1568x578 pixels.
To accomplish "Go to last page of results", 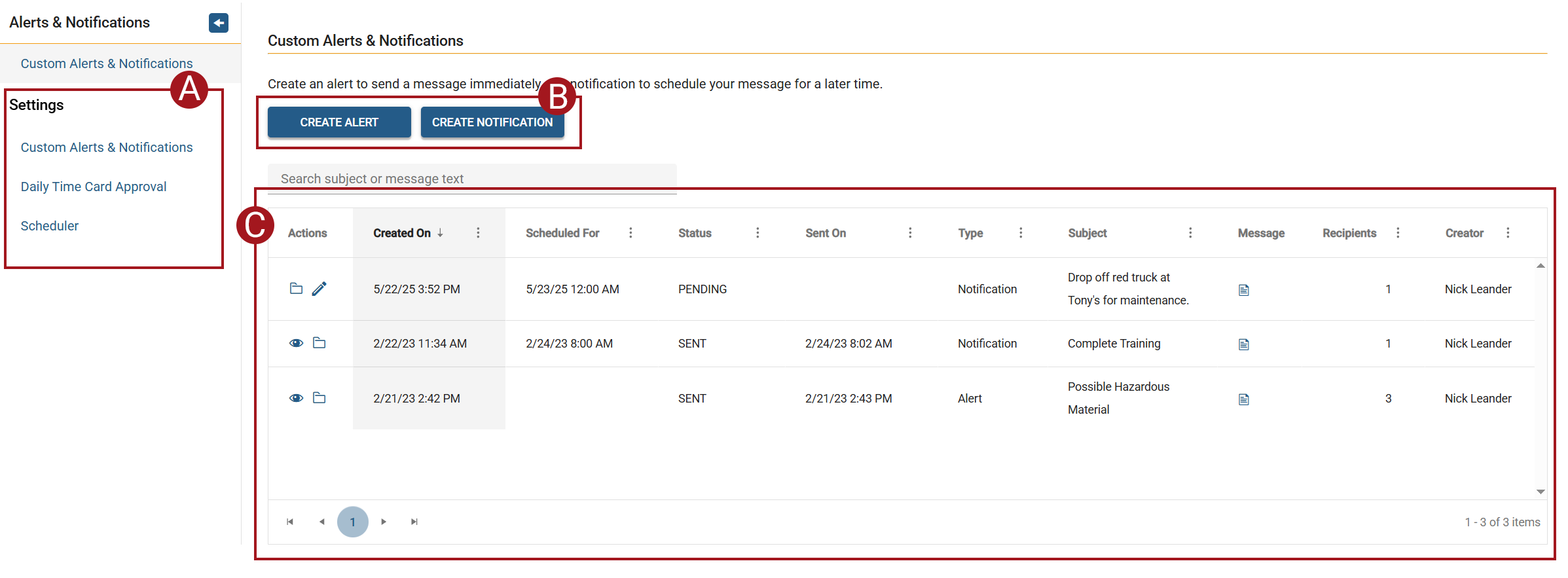I will click(414, 522).
